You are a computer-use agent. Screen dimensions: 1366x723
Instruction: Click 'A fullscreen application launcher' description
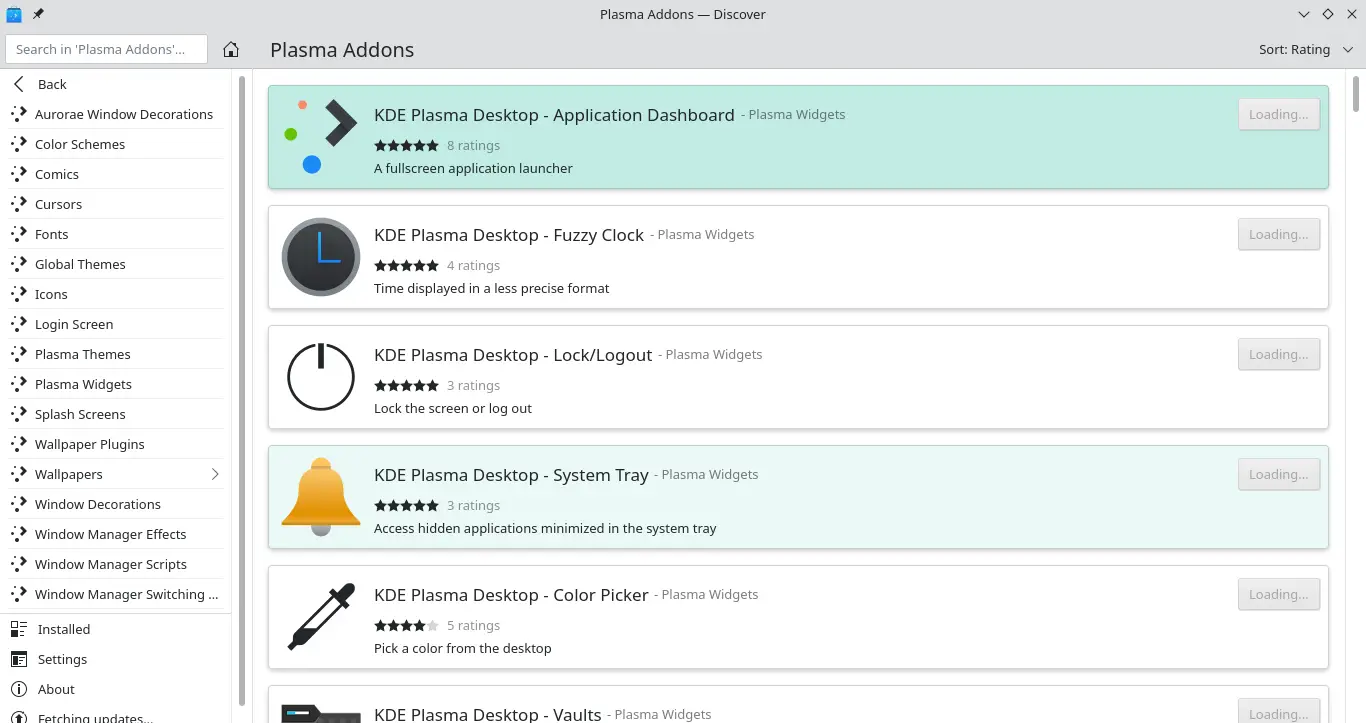pyautogui.click(x=473, y=168)
